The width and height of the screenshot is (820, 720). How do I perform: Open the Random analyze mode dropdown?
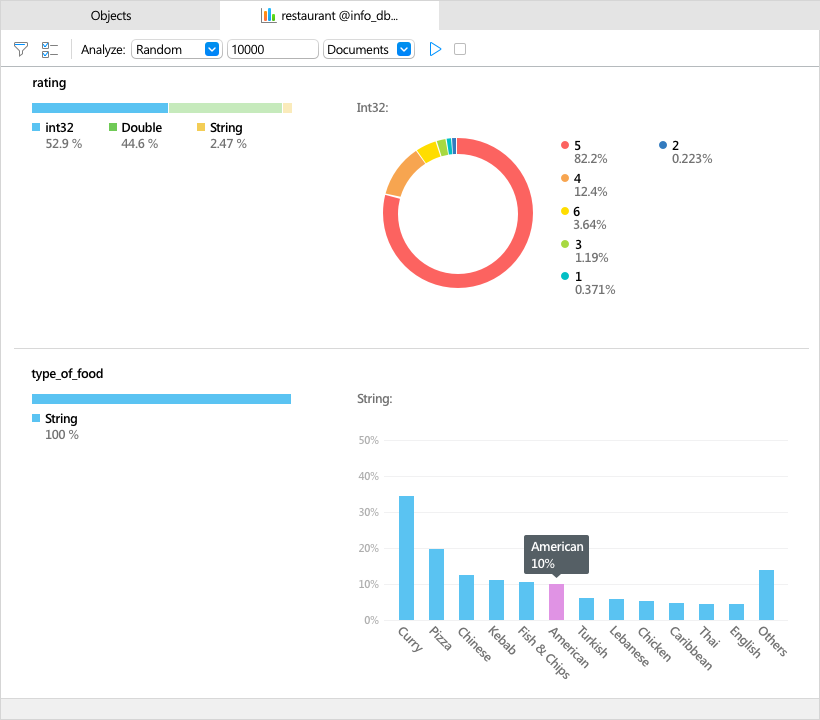(176, 49)
